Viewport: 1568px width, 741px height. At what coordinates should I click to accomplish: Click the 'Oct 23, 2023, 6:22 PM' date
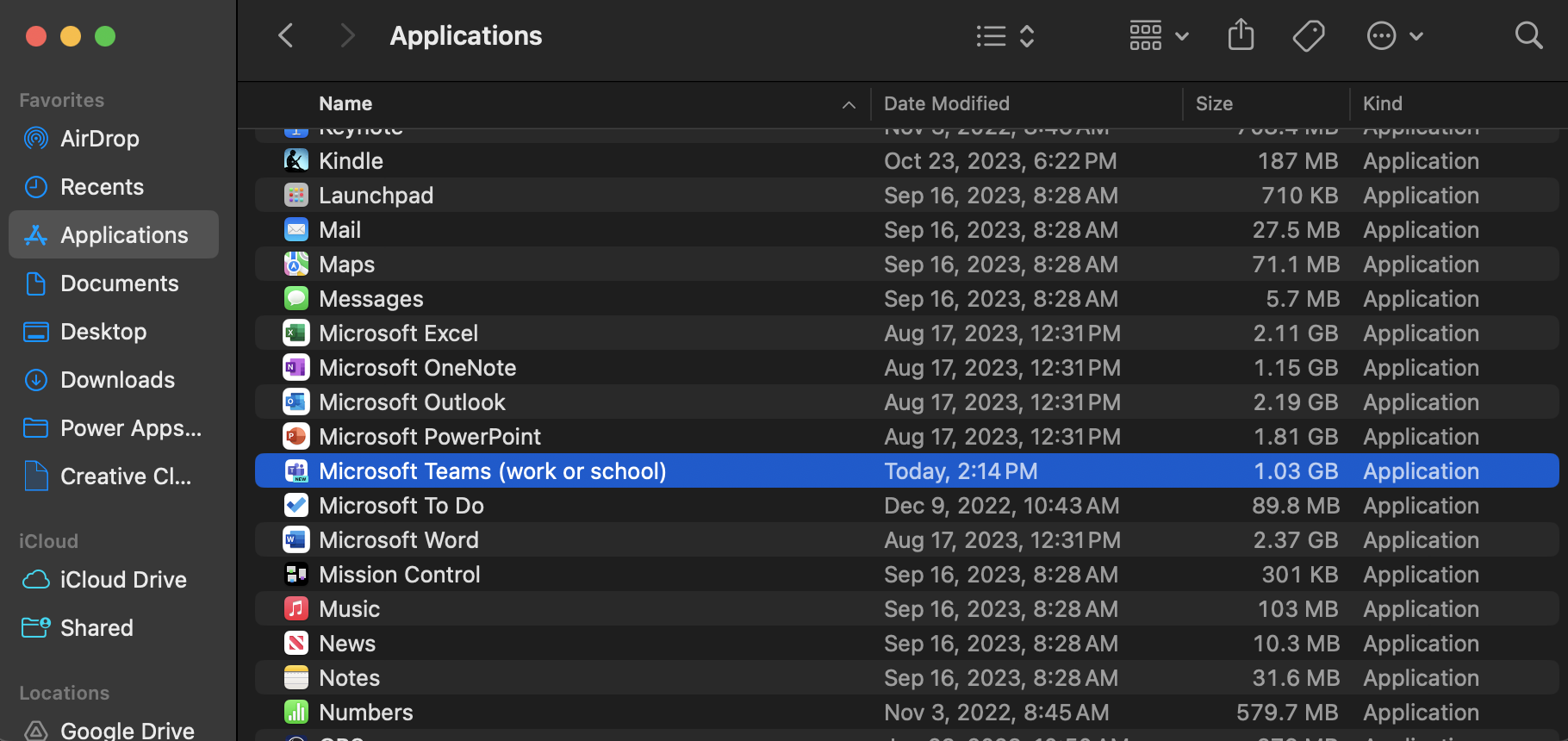tap(1000, 161)
